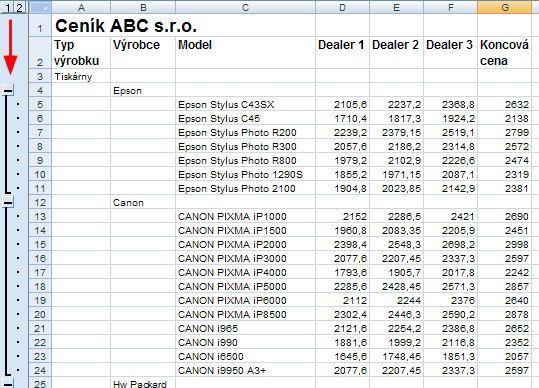Screen dimensions: 539x388
Task: Select column B header
Action: click(x=143, y=7)
